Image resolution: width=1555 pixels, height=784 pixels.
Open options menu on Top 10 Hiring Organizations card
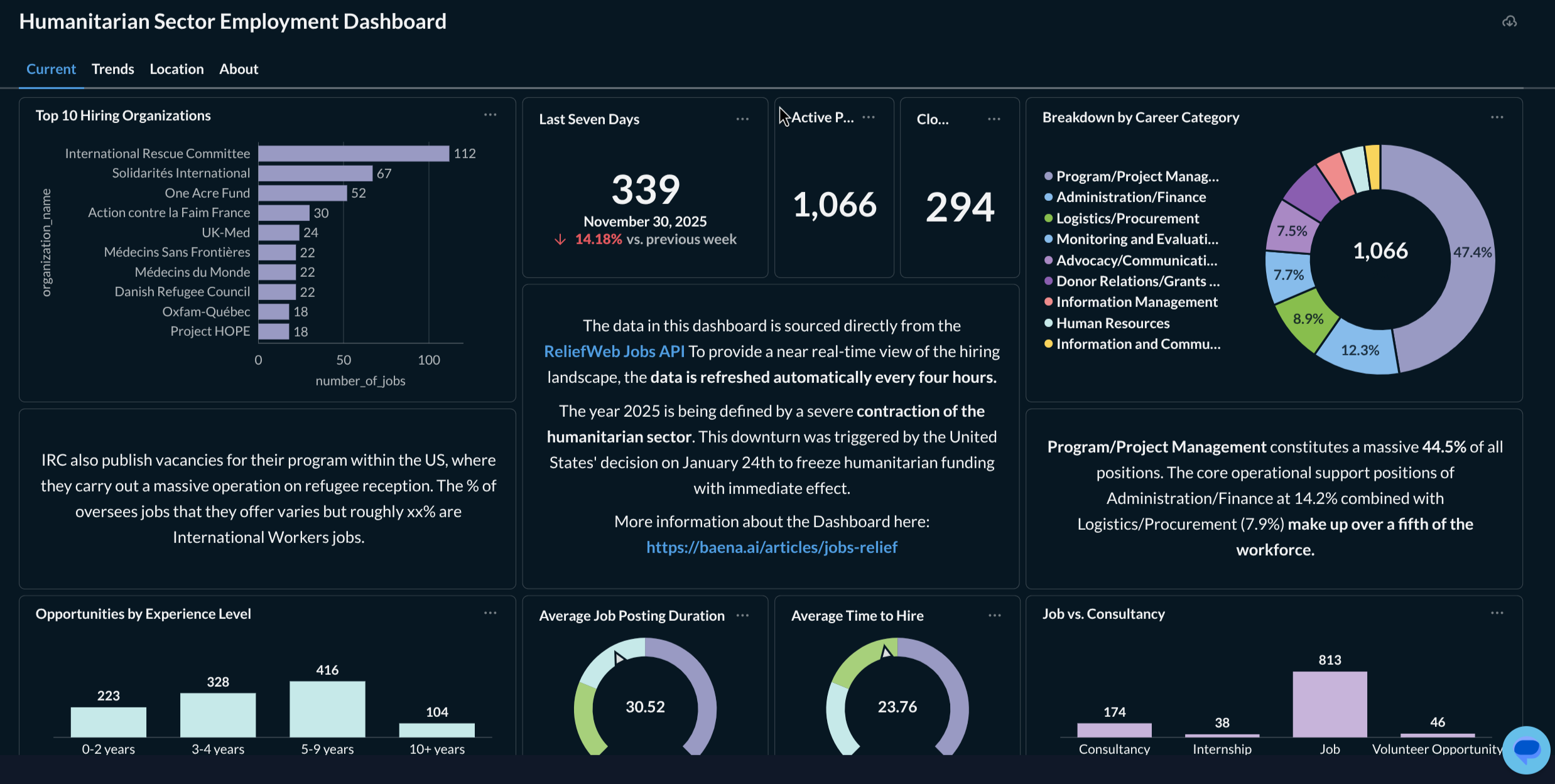point(490,114)
